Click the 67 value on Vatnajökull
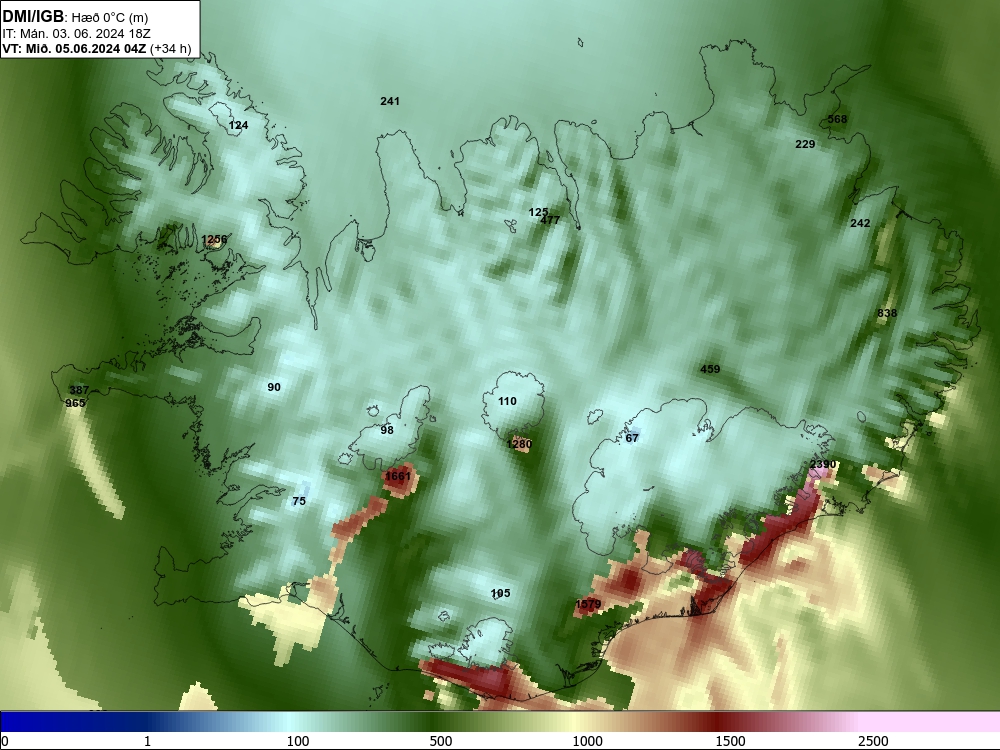The image size is (1000, 750). click(632, 438)
